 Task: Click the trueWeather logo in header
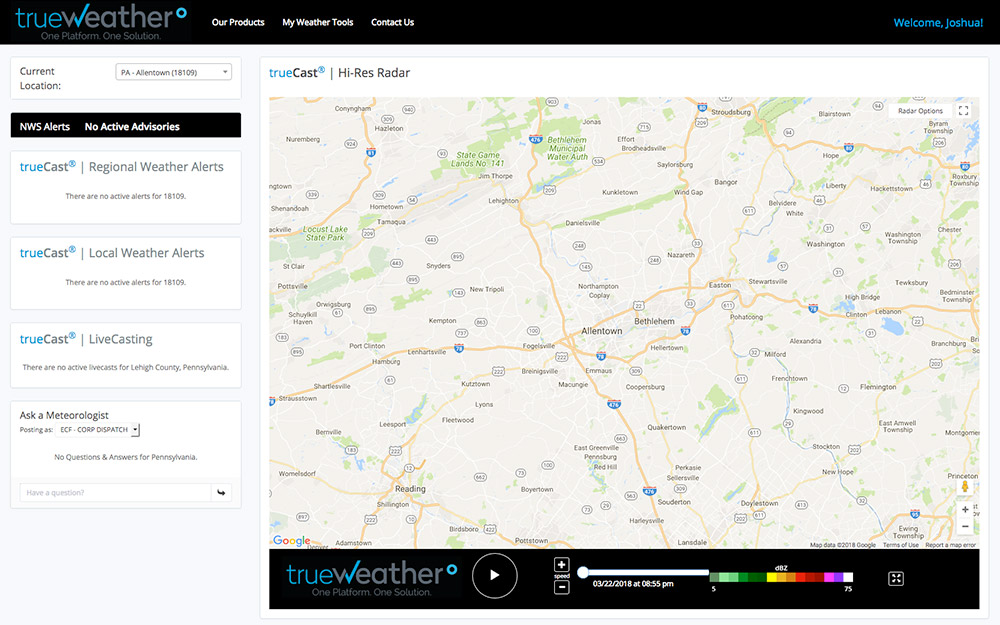click(101, 22)
